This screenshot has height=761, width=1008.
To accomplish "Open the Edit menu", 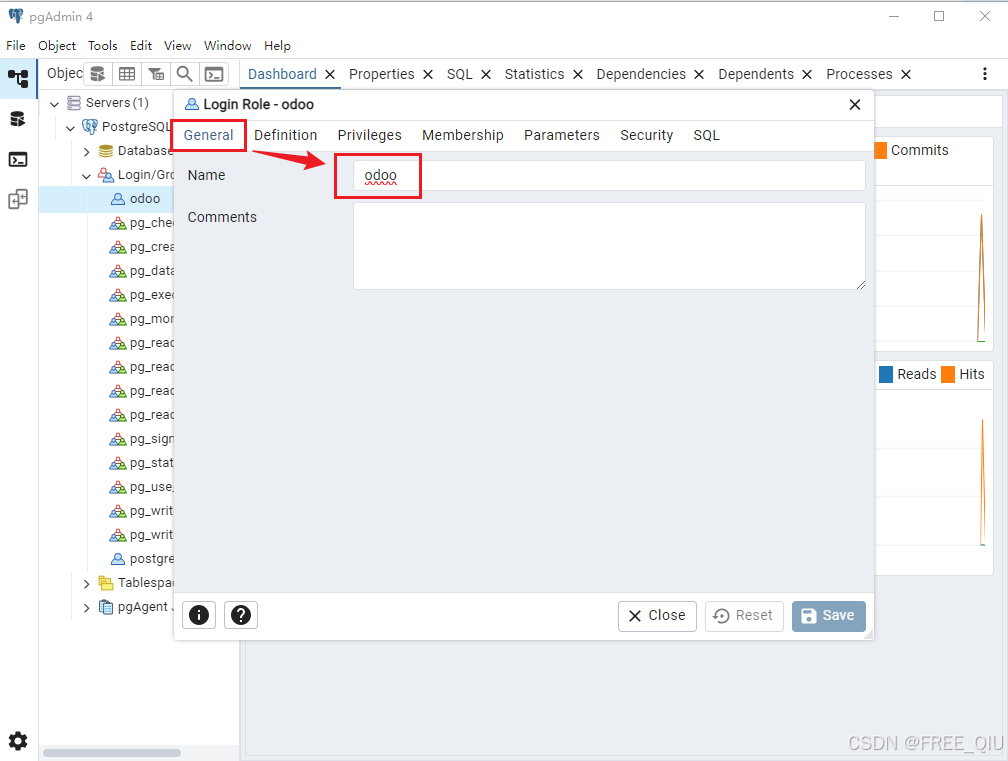I will click(x=141, y=46).
